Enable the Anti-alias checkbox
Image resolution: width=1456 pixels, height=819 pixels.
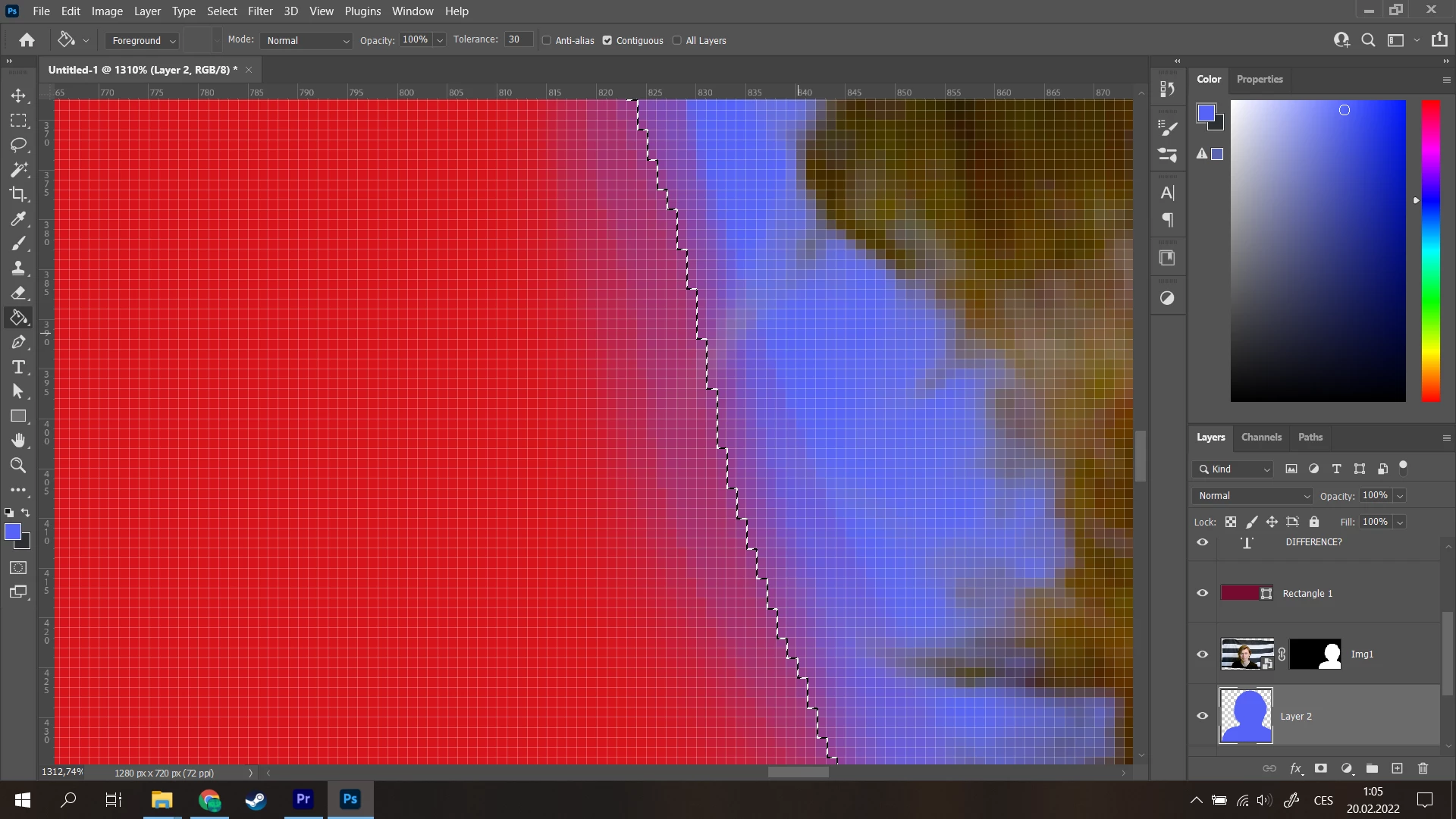pos(547,40)
